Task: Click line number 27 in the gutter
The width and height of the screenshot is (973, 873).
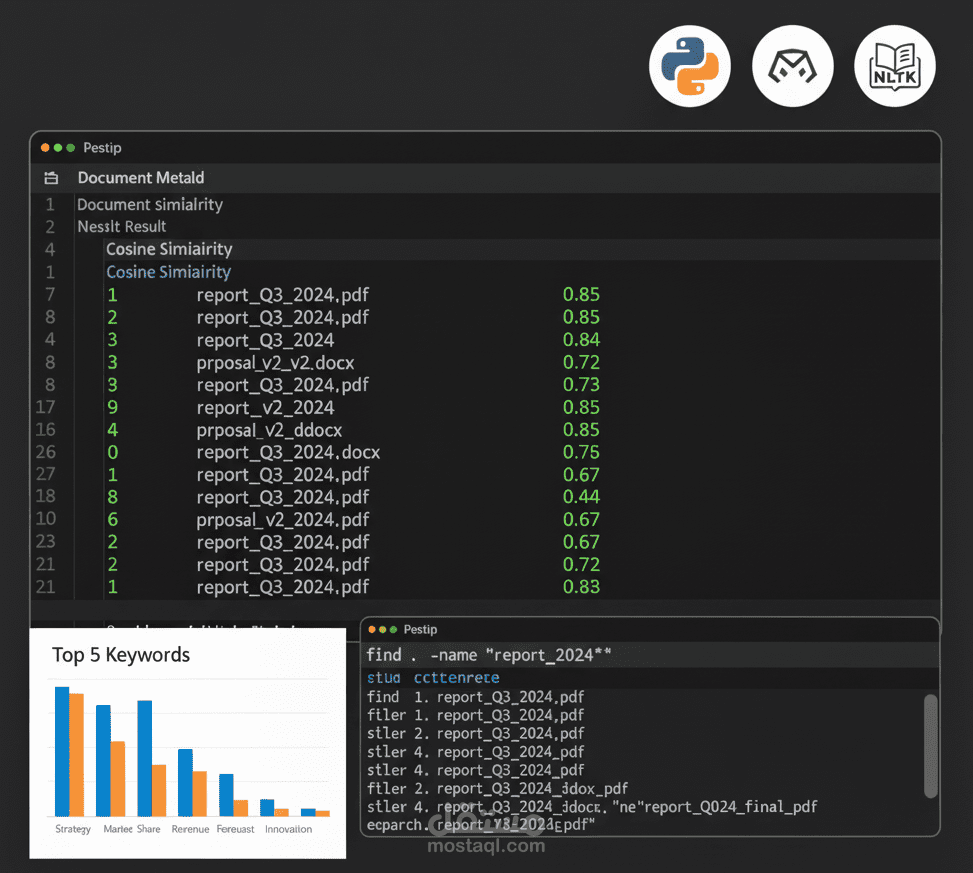Action: click(x=45, y=474)
